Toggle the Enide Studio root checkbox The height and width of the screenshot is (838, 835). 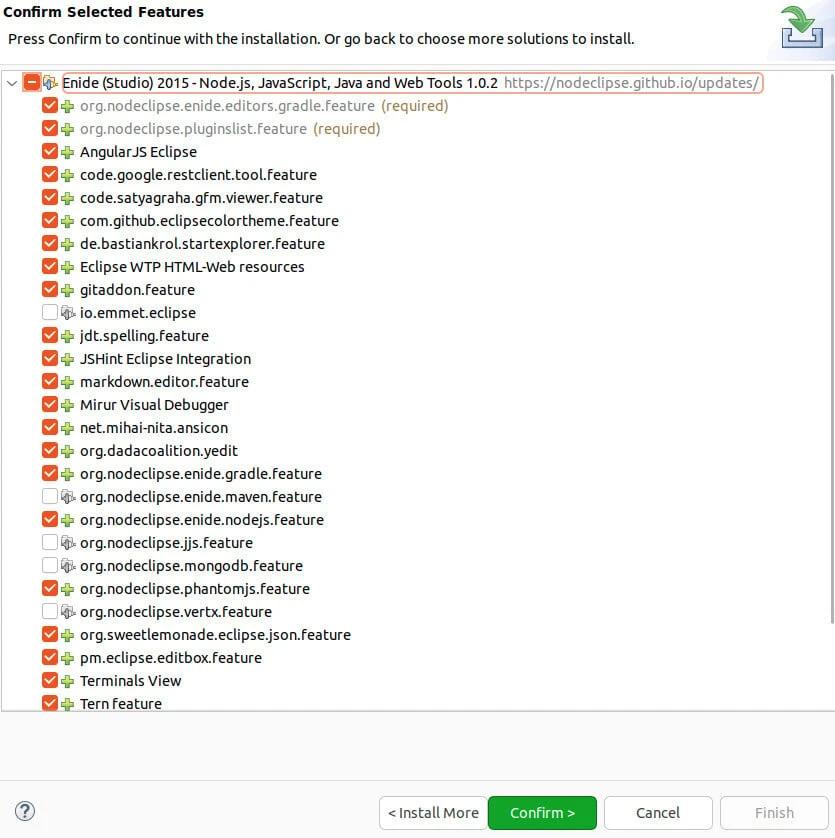click(x=32, y=83)
